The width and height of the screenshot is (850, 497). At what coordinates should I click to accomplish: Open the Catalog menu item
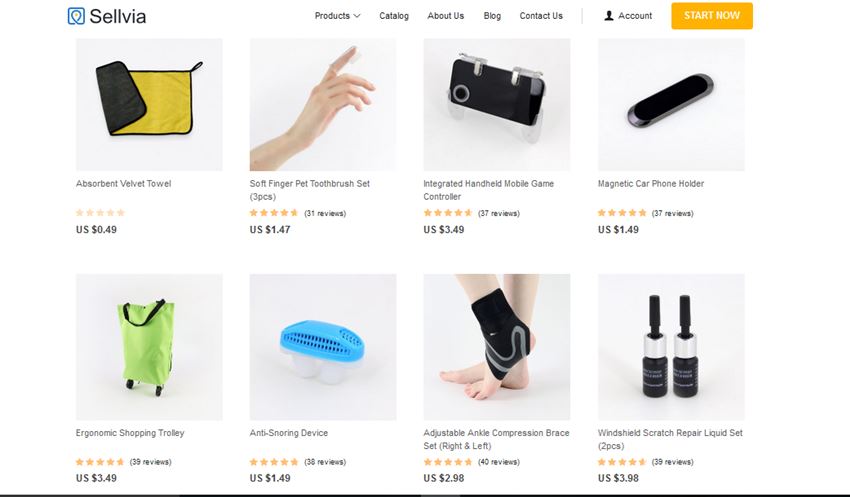(x=394, y=16)
